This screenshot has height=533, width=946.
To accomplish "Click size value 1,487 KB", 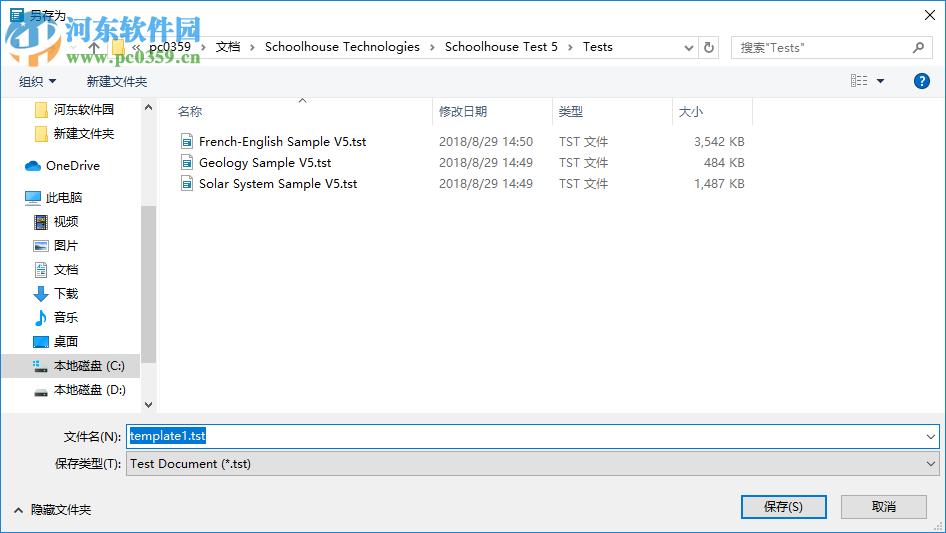I will pyautogui.click(x=719, y=184).
